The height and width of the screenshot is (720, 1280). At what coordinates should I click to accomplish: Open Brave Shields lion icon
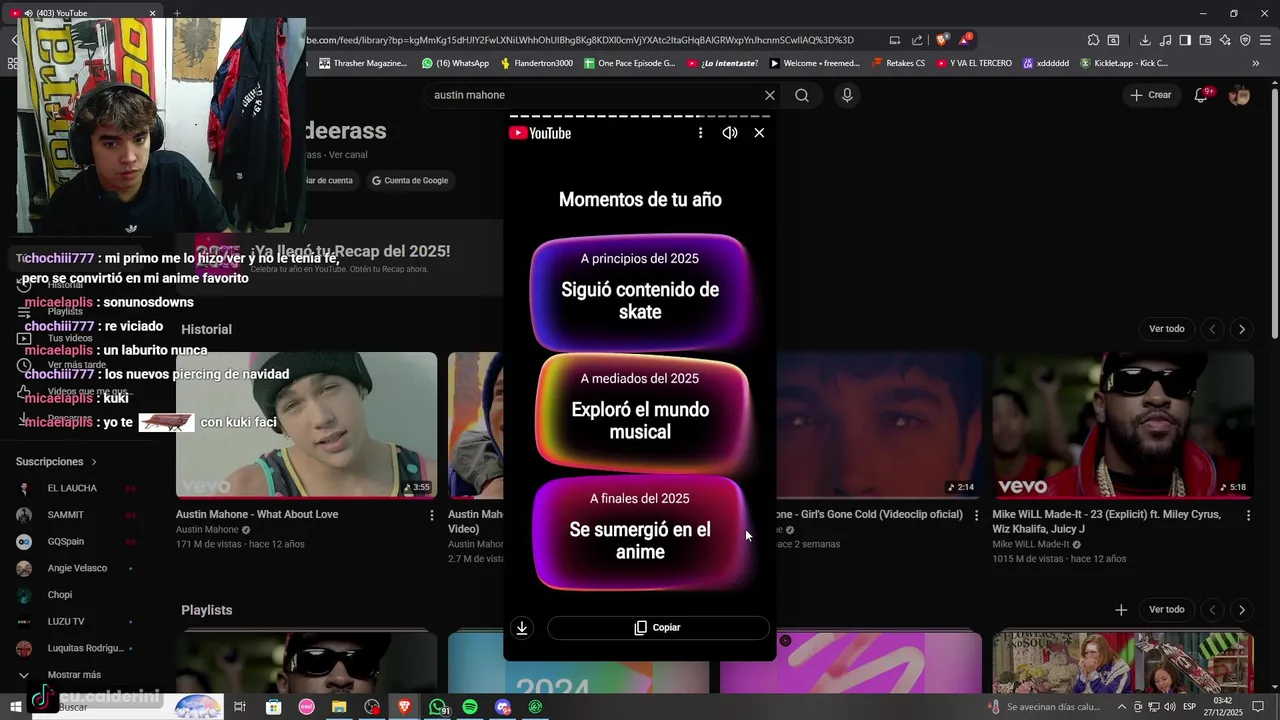(941, 40)
